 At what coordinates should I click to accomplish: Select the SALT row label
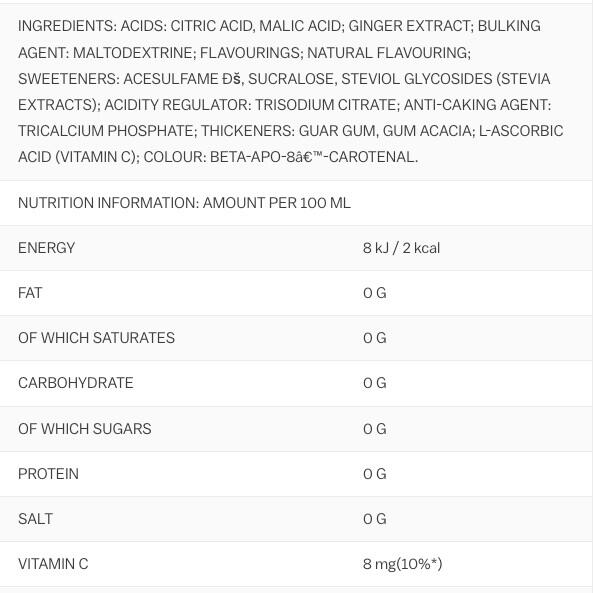tap(35, 519)
